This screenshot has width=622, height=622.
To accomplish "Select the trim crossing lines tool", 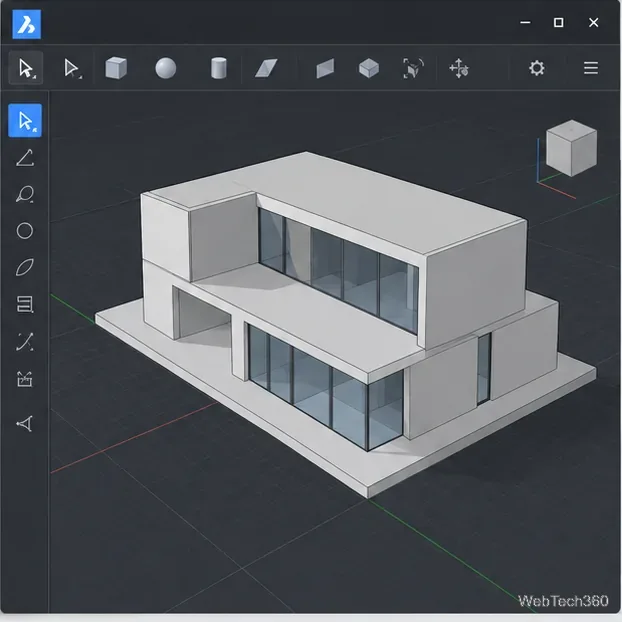I will click(x=25, y=342).
